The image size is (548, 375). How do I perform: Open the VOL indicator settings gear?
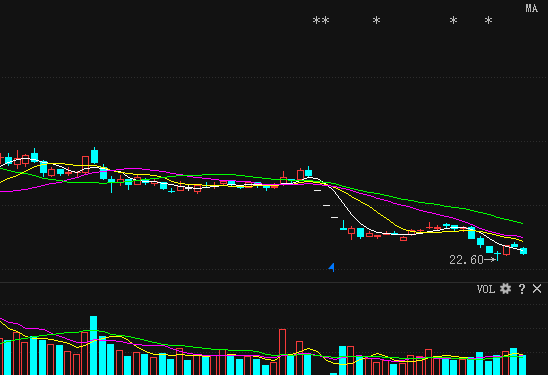[x=505, y=289]
